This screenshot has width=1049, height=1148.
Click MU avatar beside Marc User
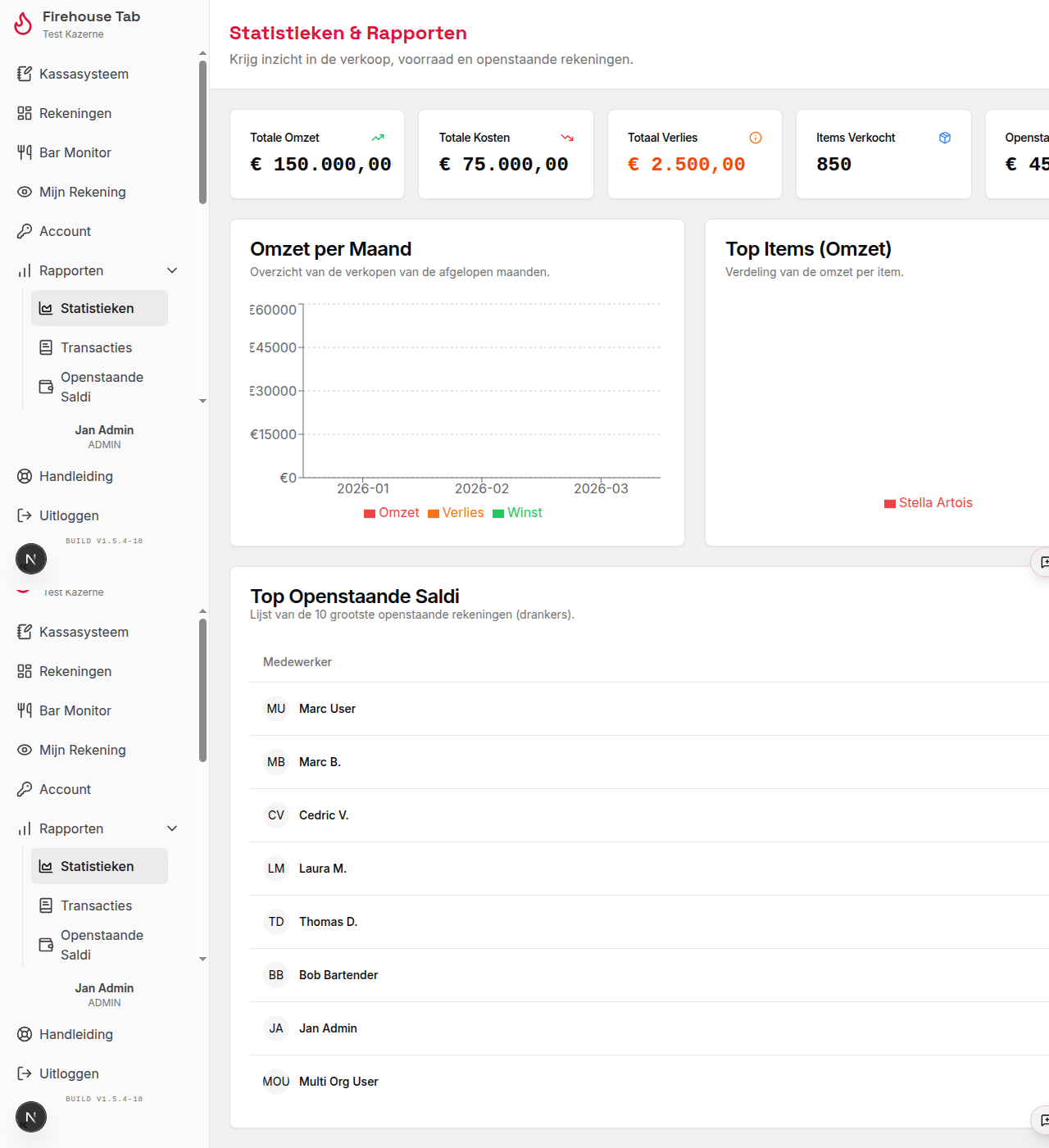point(276,709)
